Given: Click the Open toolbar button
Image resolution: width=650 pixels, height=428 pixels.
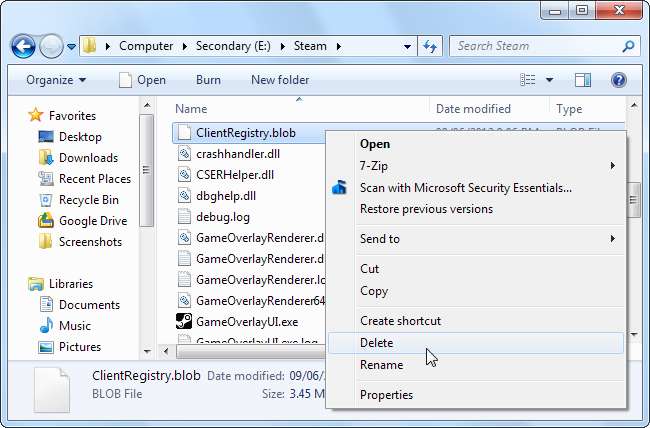Looking at the screenshot, I should 142,80.
